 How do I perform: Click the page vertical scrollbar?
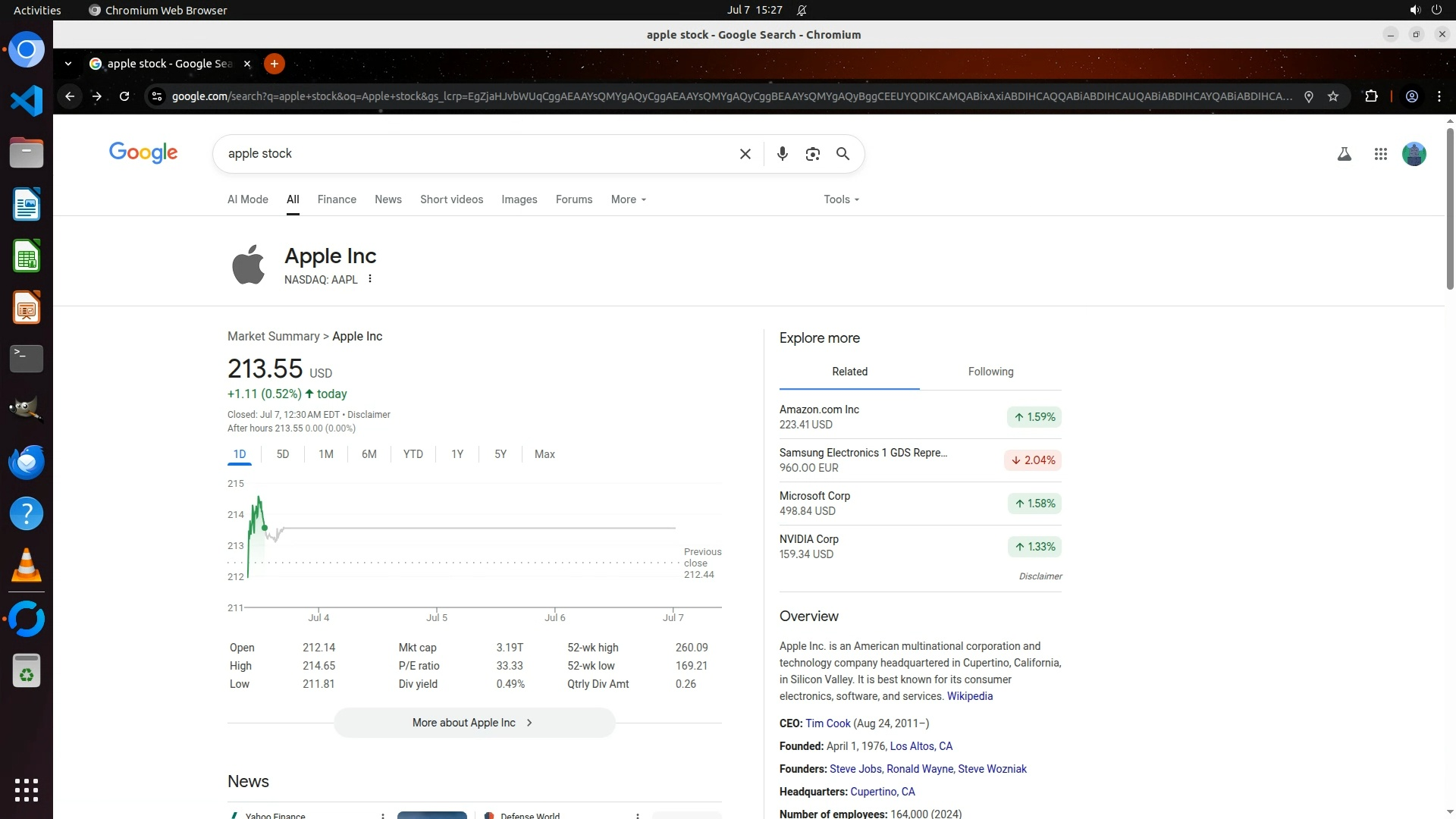point(1450,209)
